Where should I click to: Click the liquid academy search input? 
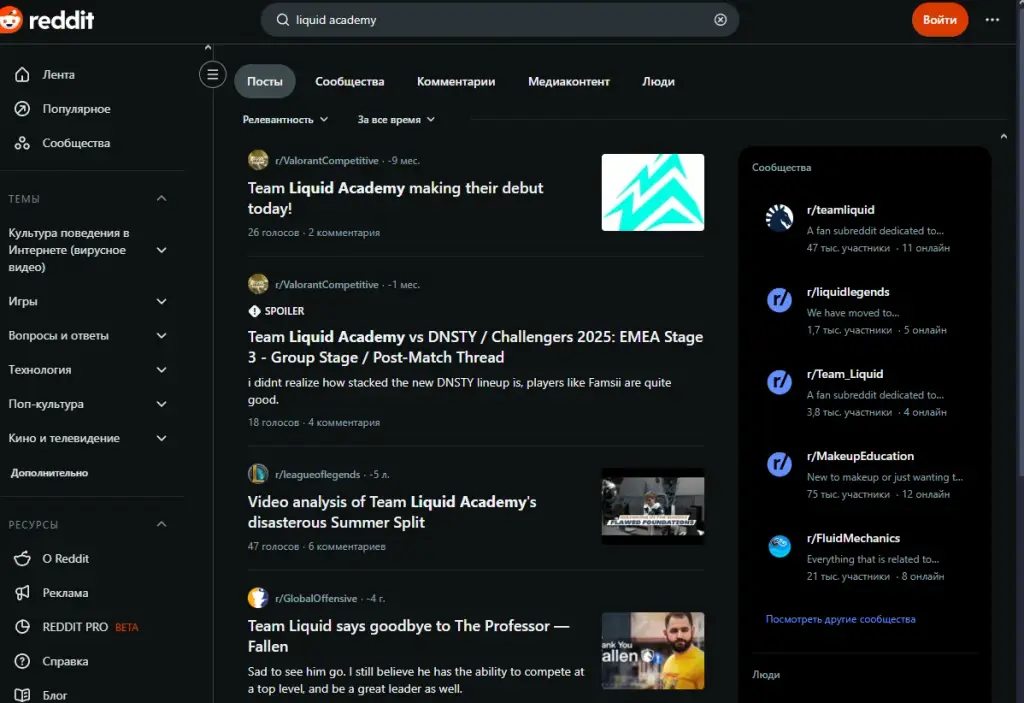[x=500, y=20]
